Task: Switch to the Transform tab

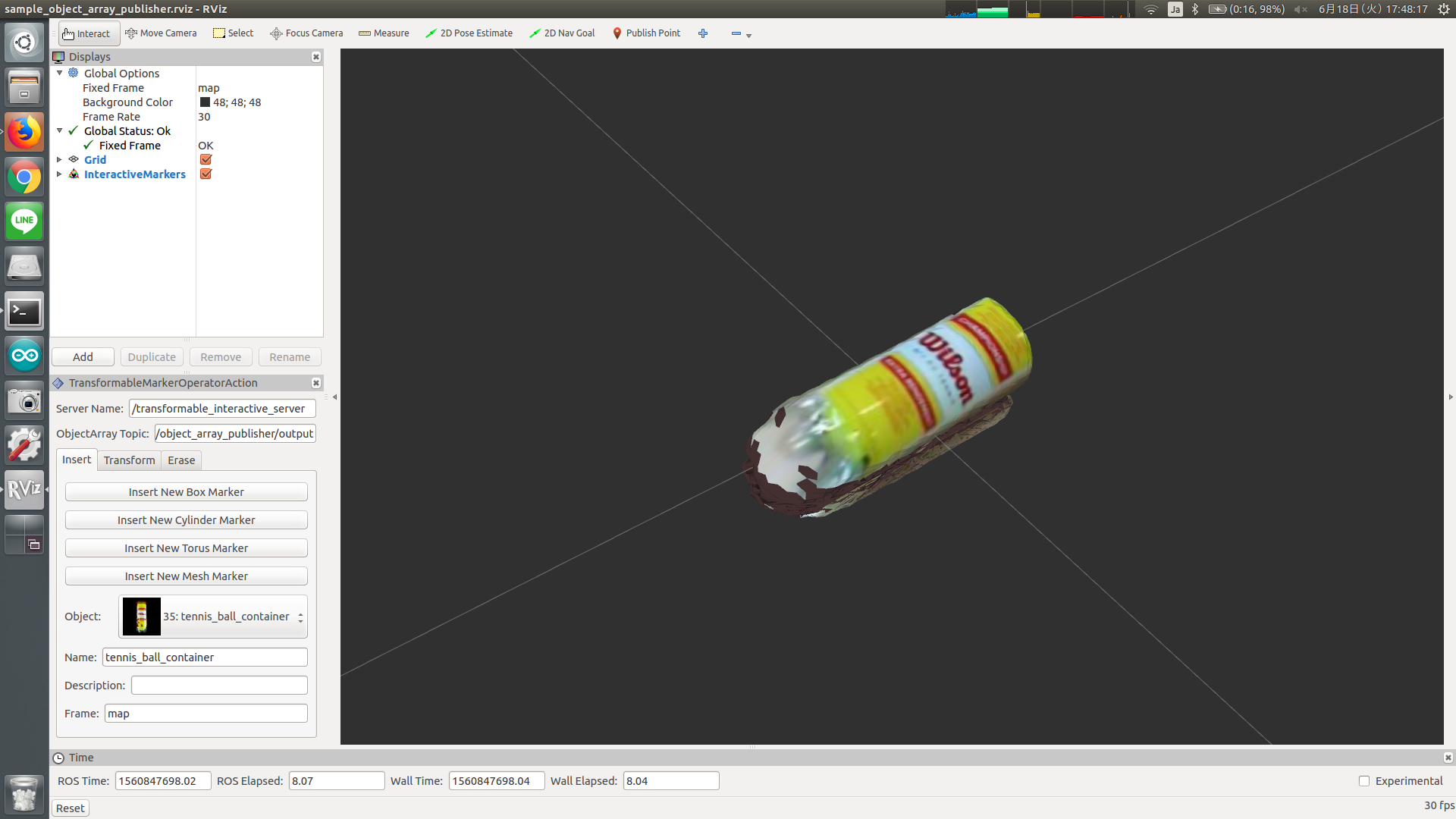Action: point(129,460)
